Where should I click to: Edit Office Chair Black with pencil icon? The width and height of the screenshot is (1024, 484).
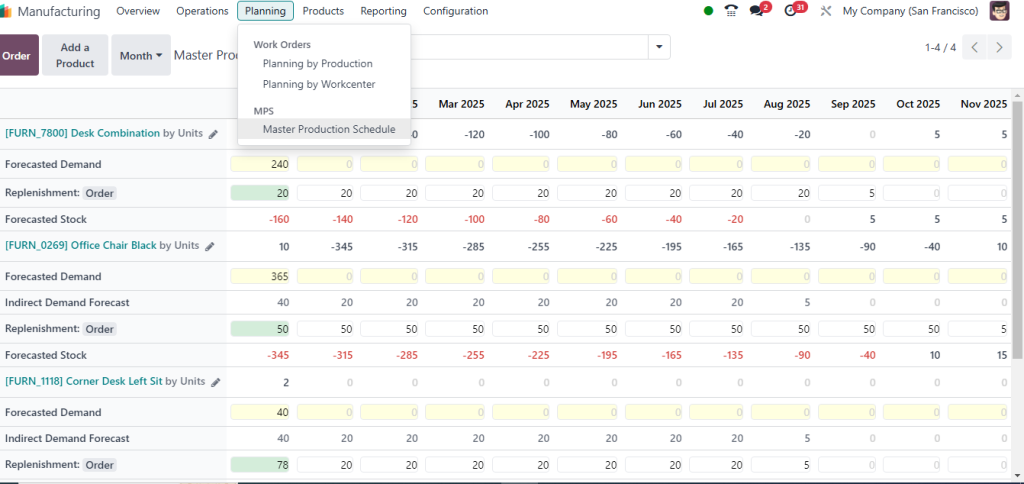click(x=210, y=246)
